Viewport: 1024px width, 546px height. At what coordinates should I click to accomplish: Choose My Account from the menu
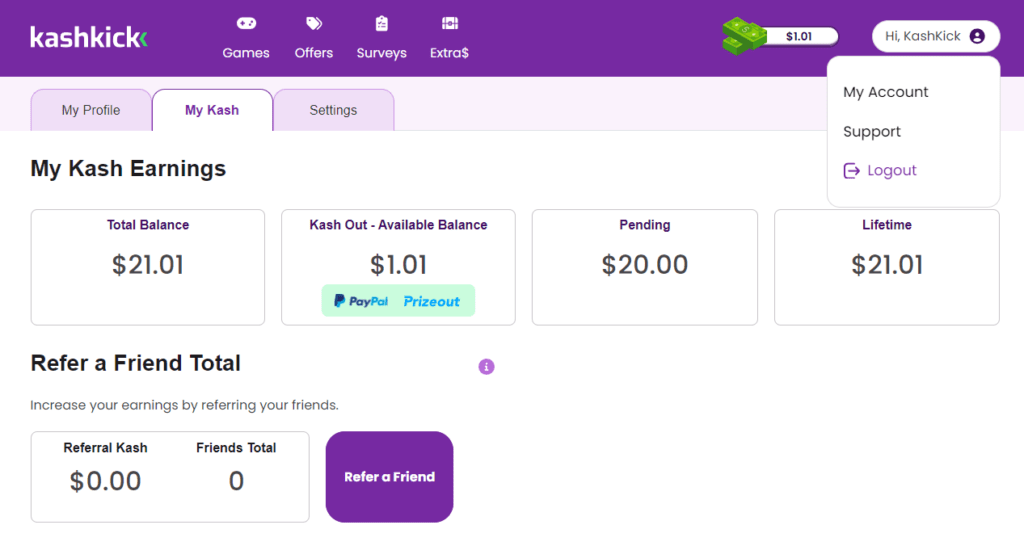886,92
